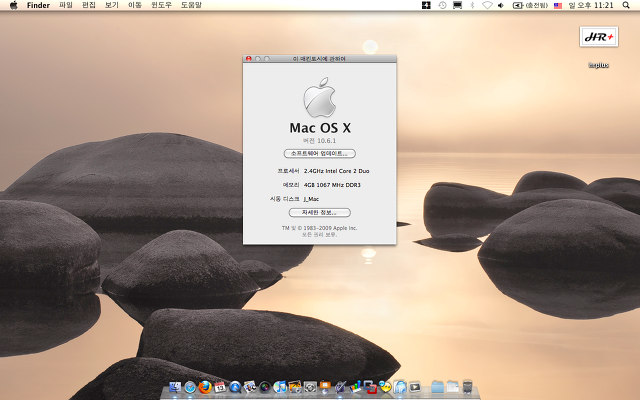This screenshot has width=640, height=400.
Task: Open the display menu bar icon
Action: point(458,5)
